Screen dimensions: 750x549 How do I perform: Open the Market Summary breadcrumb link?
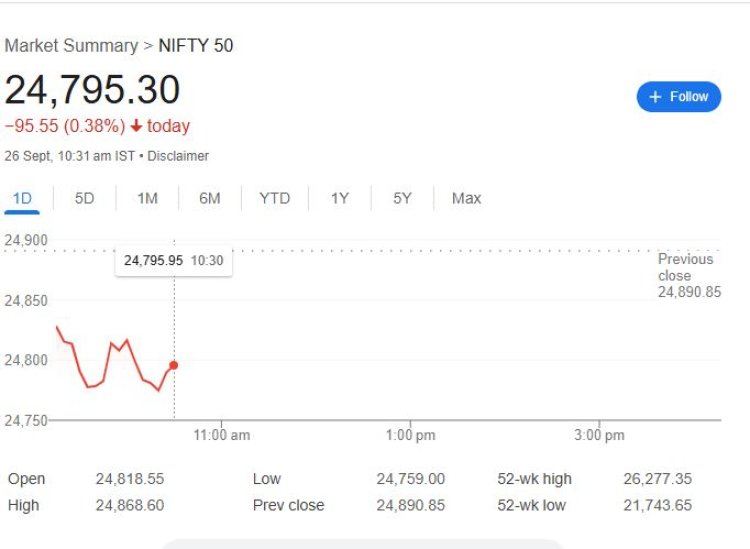pyautogui.click(x=71, y=46)
